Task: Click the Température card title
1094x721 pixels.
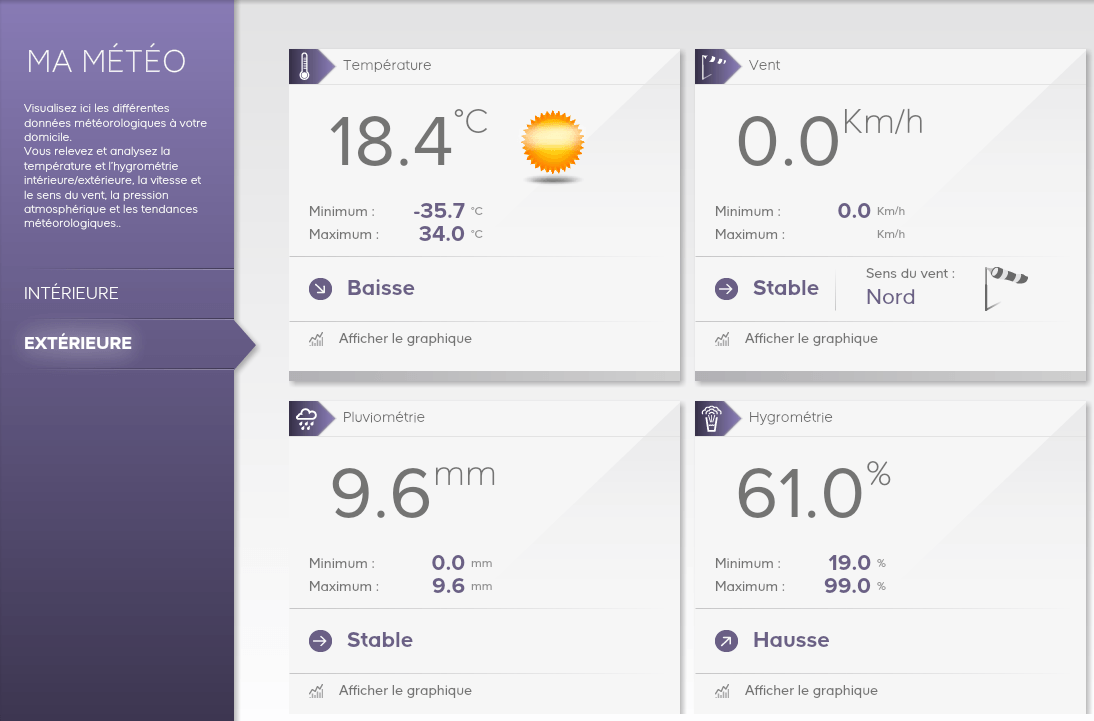Action: pos(387,66)
